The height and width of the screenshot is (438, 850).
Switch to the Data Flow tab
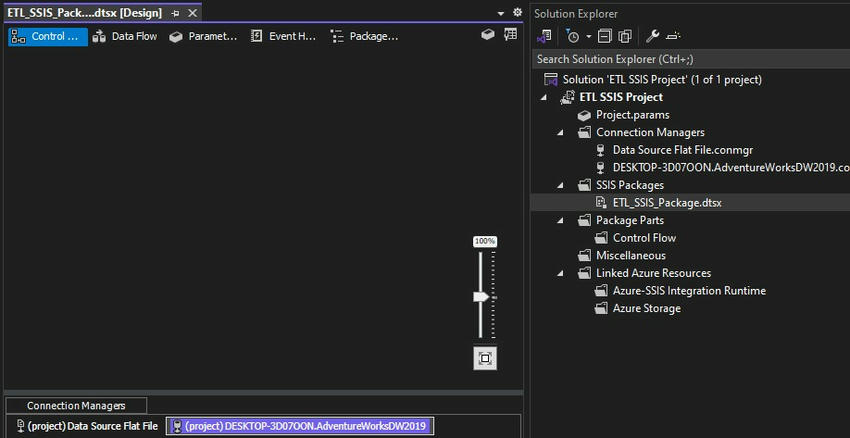125,36
